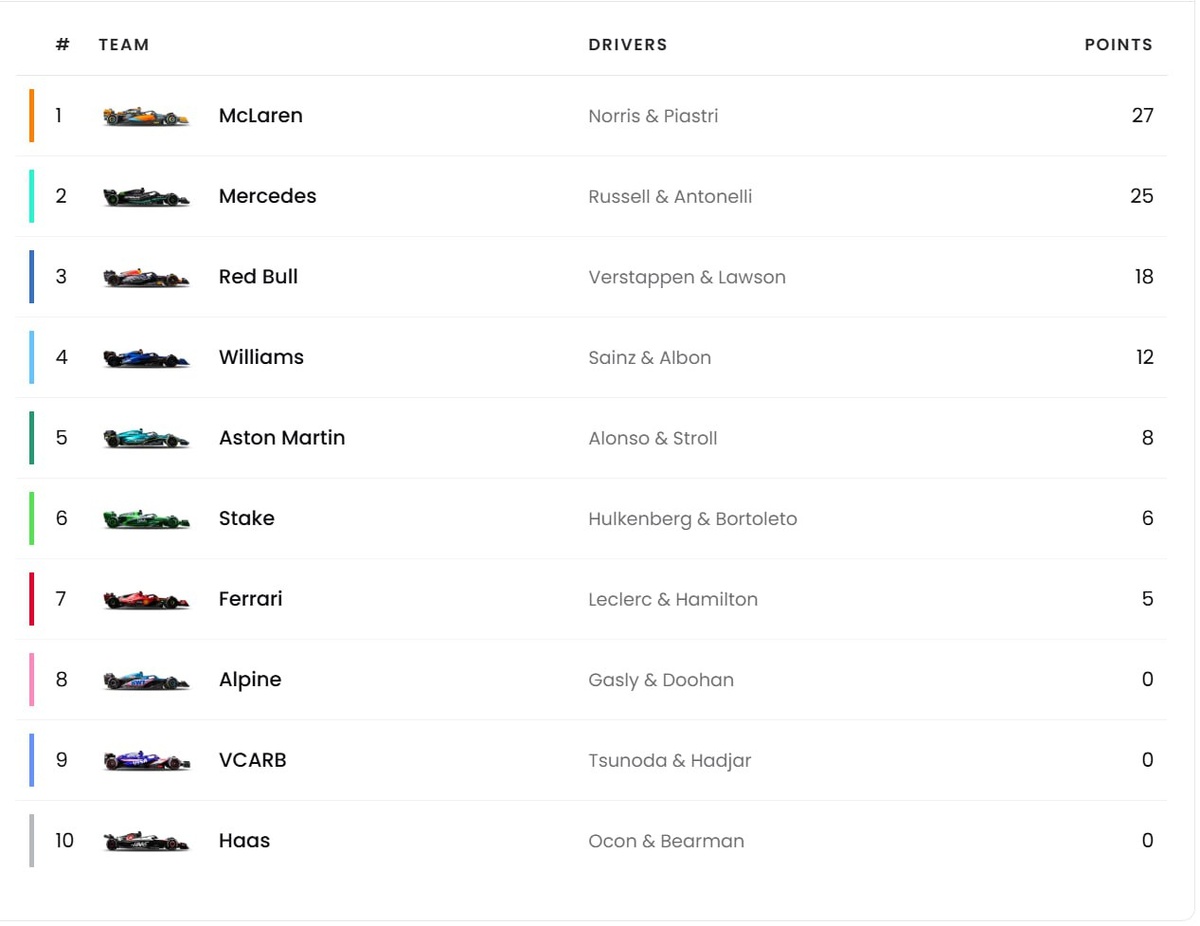Image resolution: width=1200 pixels, height=926 pixels.
Task: Click the Red Bull car icon
Action: tap(146, 278)
